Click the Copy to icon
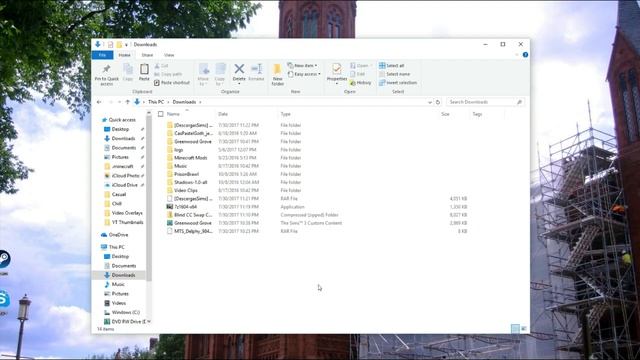Screen dimensions: 640x360 pyautogui.click(x=220, y=69)
